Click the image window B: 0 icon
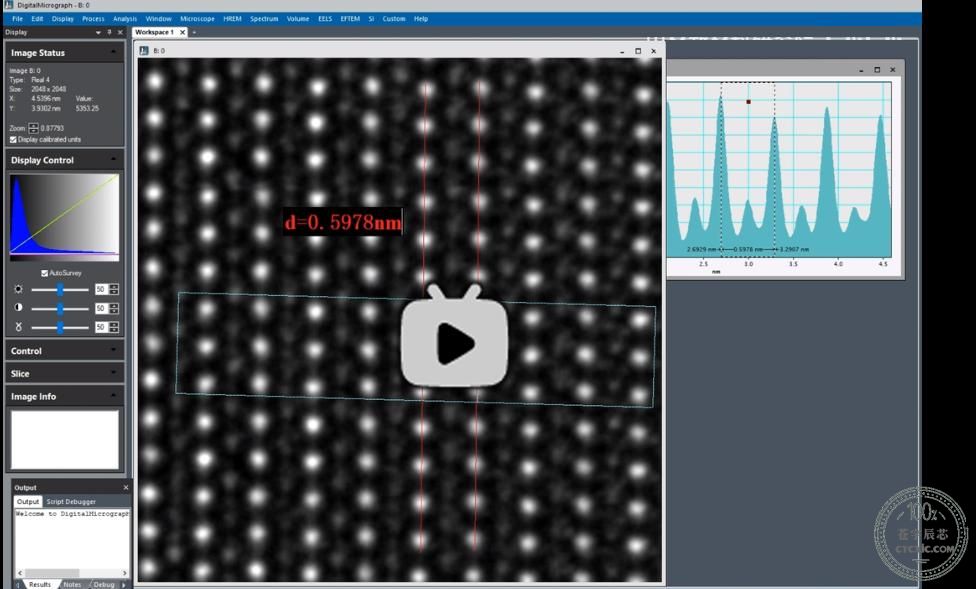Viewport: 976px width, 589px height. 144,51
